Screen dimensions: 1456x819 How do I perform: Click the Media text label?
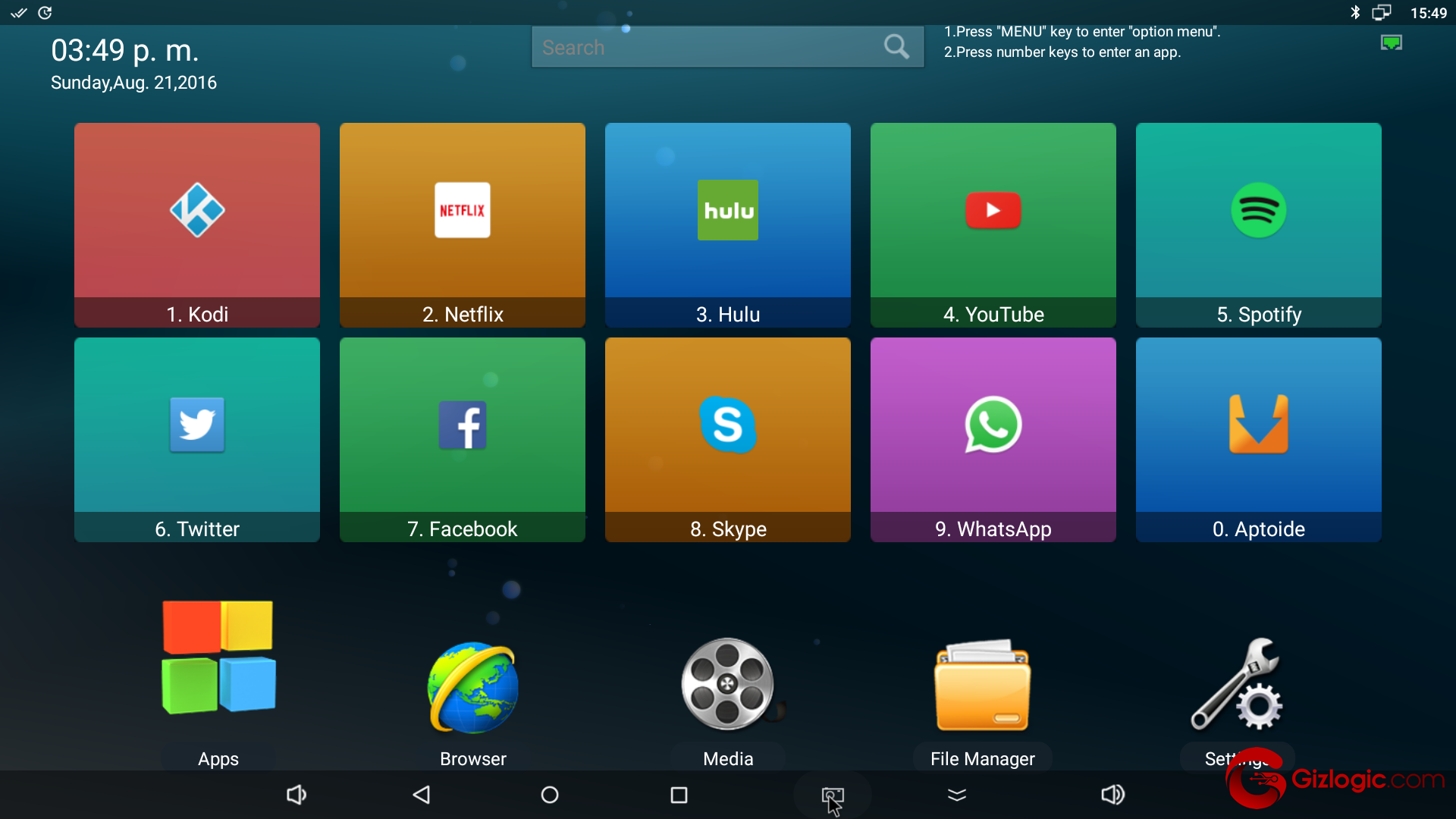728,759
